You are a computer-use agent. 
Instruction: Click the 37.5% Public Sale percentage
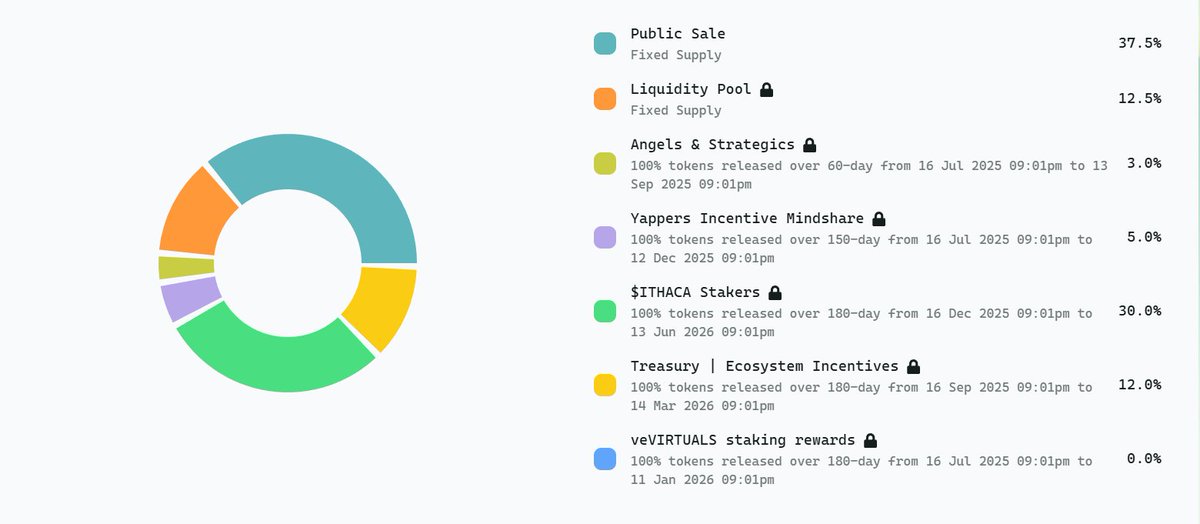(x=1139, y=43)
